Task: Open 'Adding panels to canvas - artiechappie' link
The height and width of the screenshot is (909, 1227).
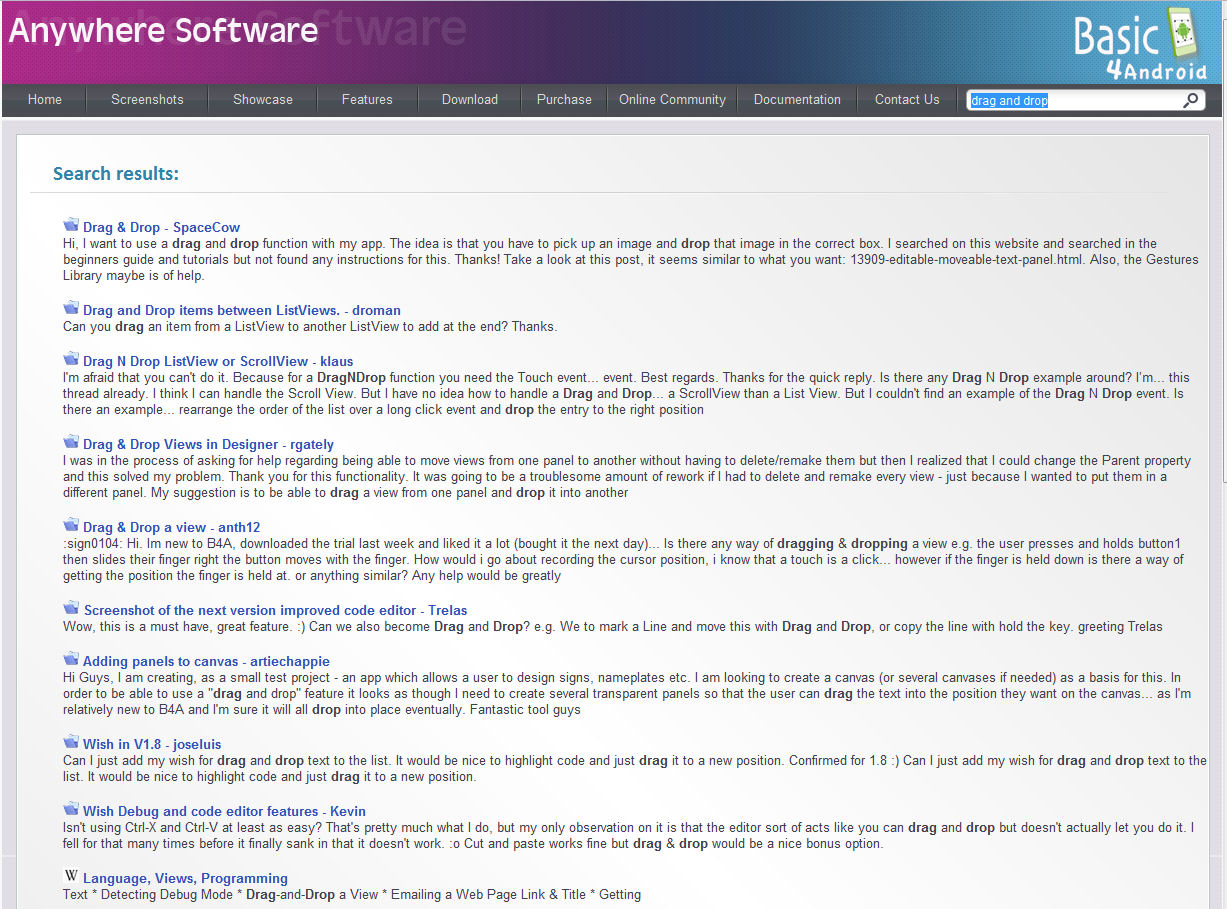Action: tap(206, 661)
